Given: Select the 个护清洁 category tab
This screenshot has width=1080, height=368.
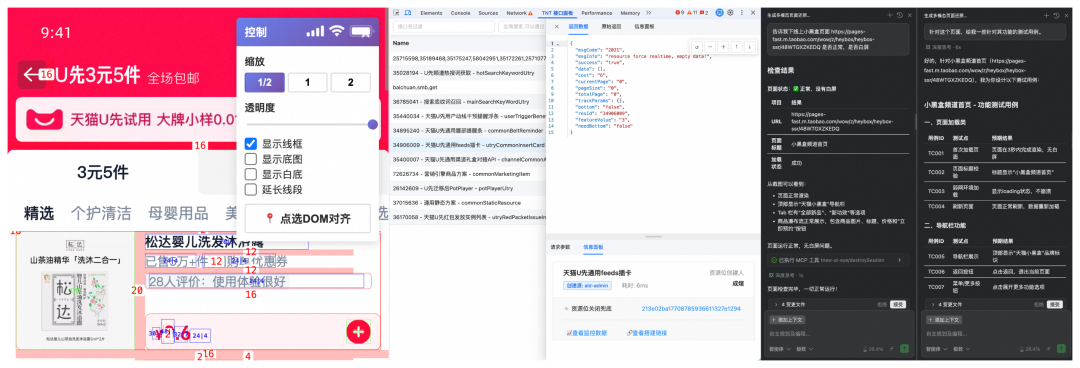Looking at the screenshot, I should (x=101, y=213).
